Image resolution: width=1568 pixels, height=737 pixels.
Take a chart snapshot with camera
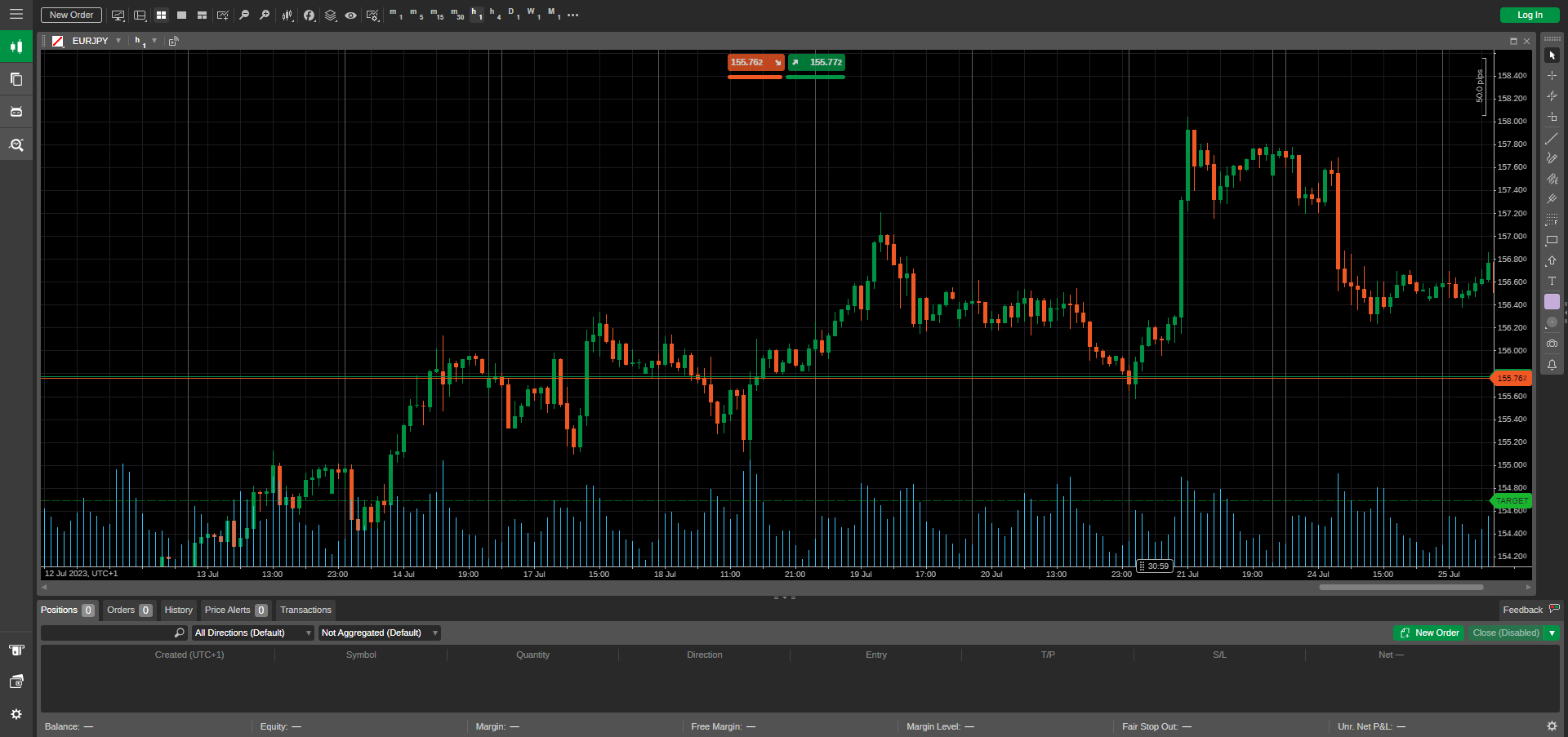coord(1552,344)
